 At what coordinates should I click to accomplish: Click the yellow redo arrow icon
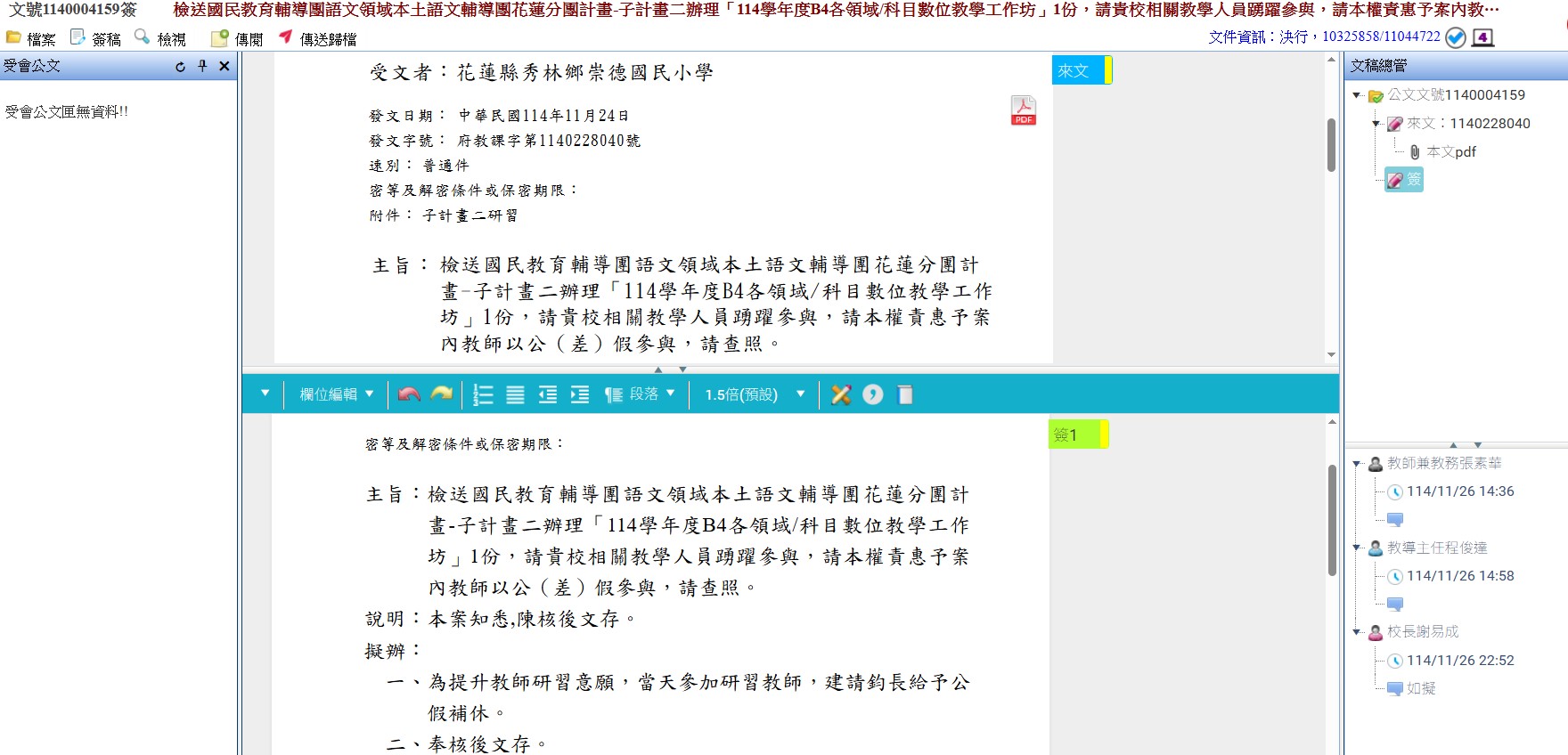441,394
